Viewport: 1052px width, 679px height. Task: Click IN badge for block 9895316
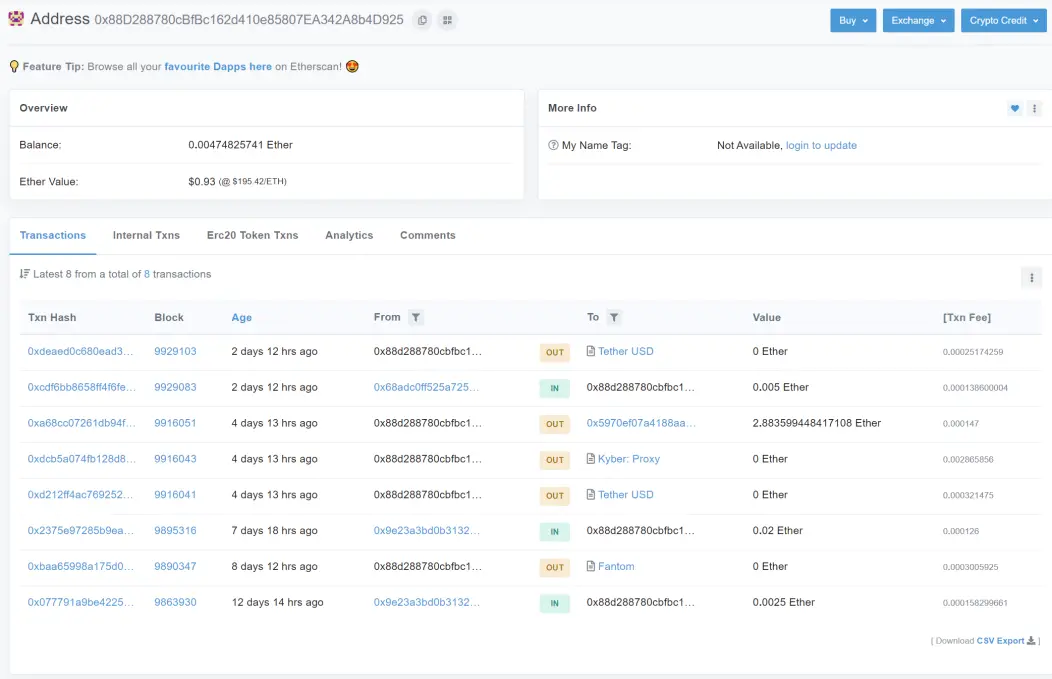[555, 531]
